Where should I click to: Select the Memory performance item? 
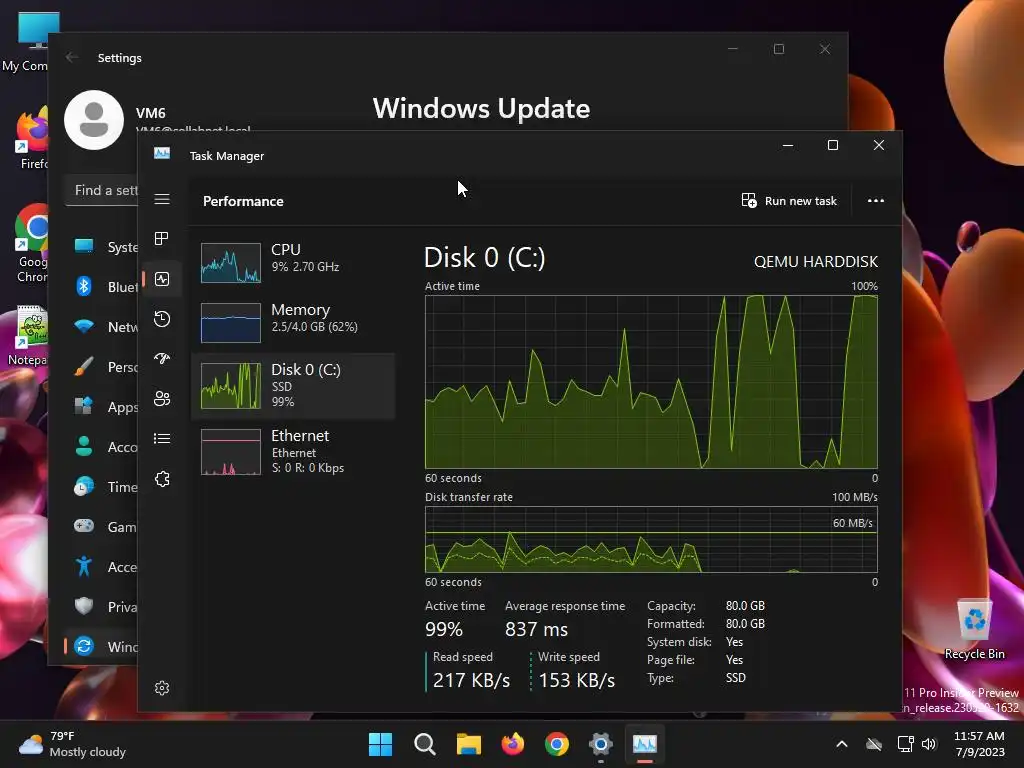pos(293,322)
